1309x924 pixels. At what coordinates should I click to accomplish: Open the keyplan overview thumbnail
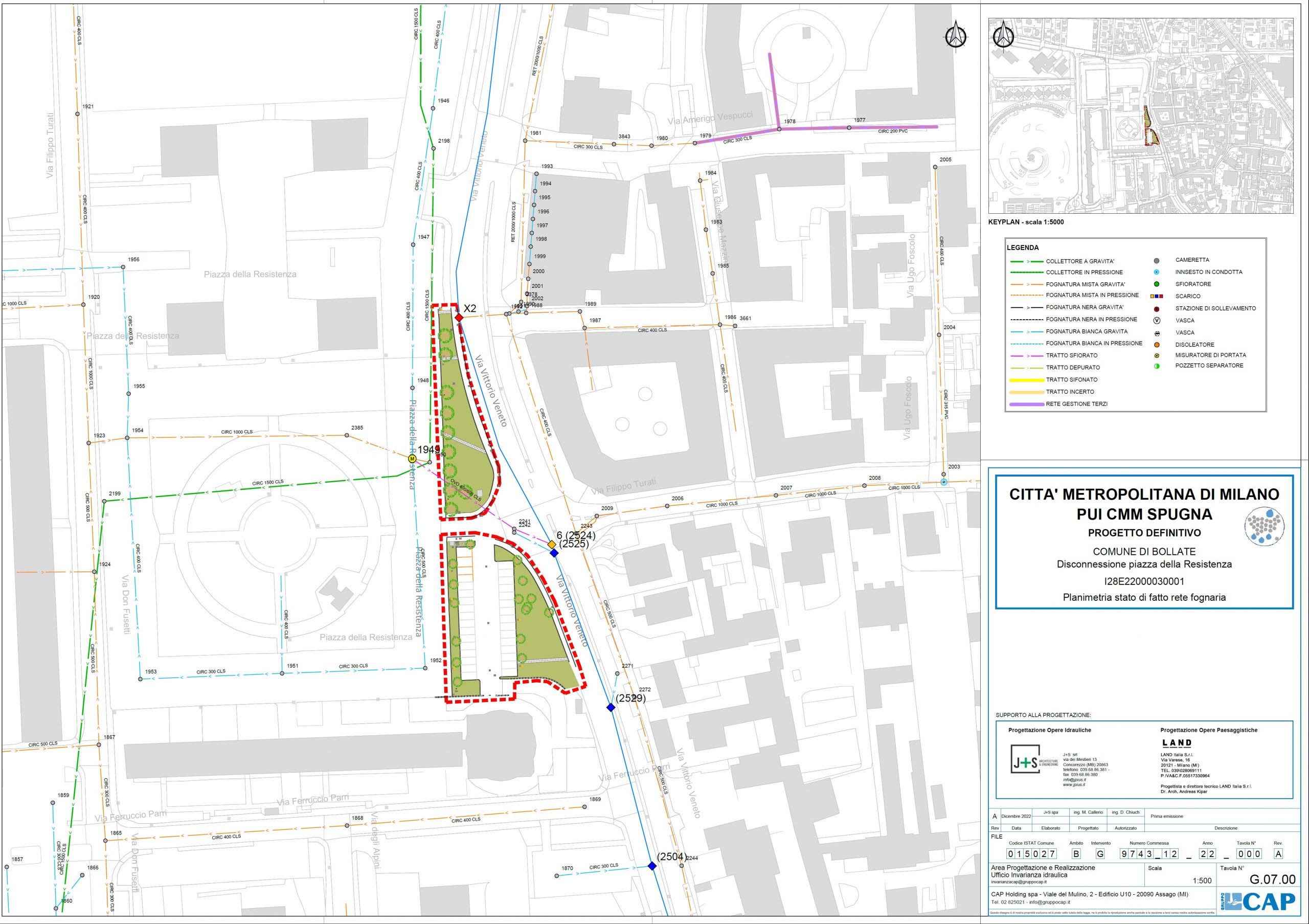[x=1141, y=116]
